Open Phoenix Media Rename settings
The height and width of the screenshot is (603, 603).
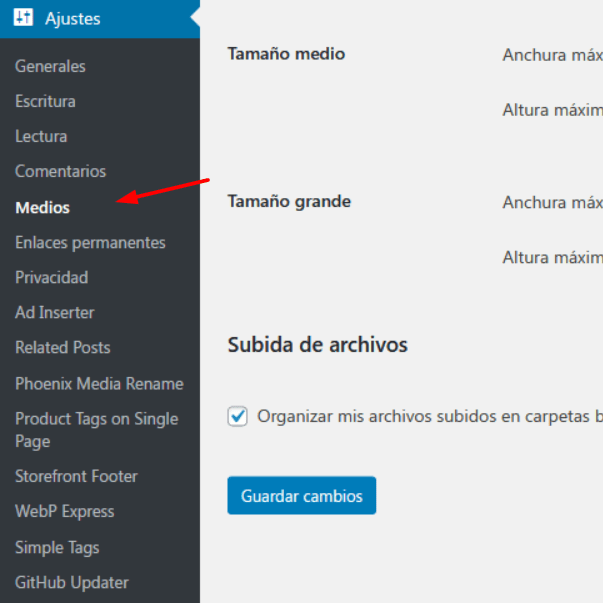99,384
